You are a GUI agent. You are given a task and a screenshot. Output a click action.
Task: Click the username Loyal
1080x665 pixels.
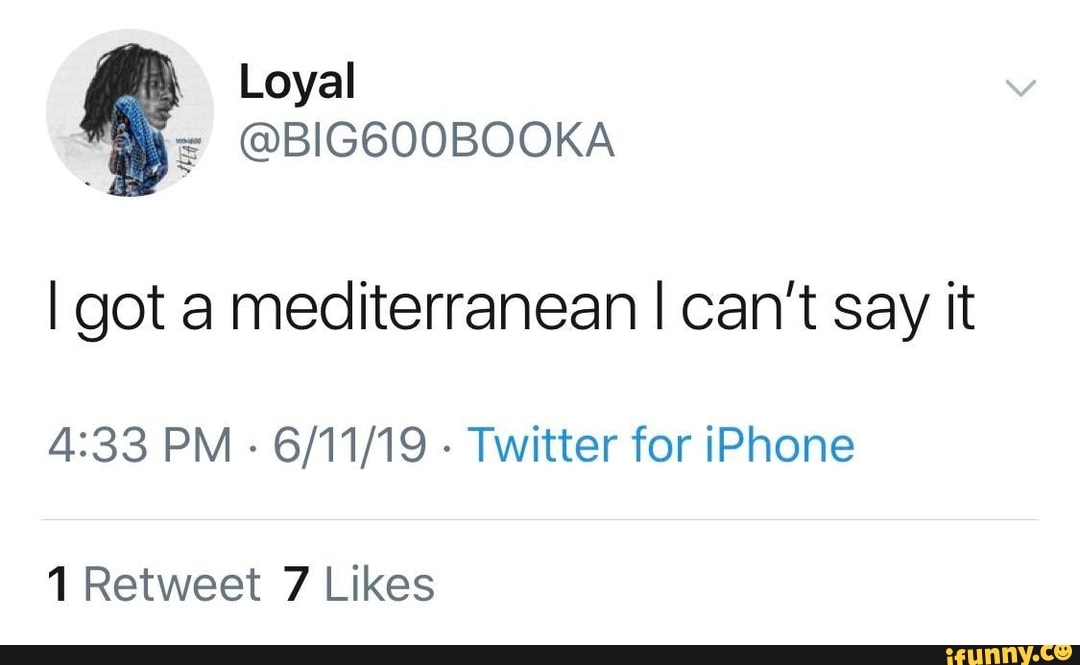point(297,81)
